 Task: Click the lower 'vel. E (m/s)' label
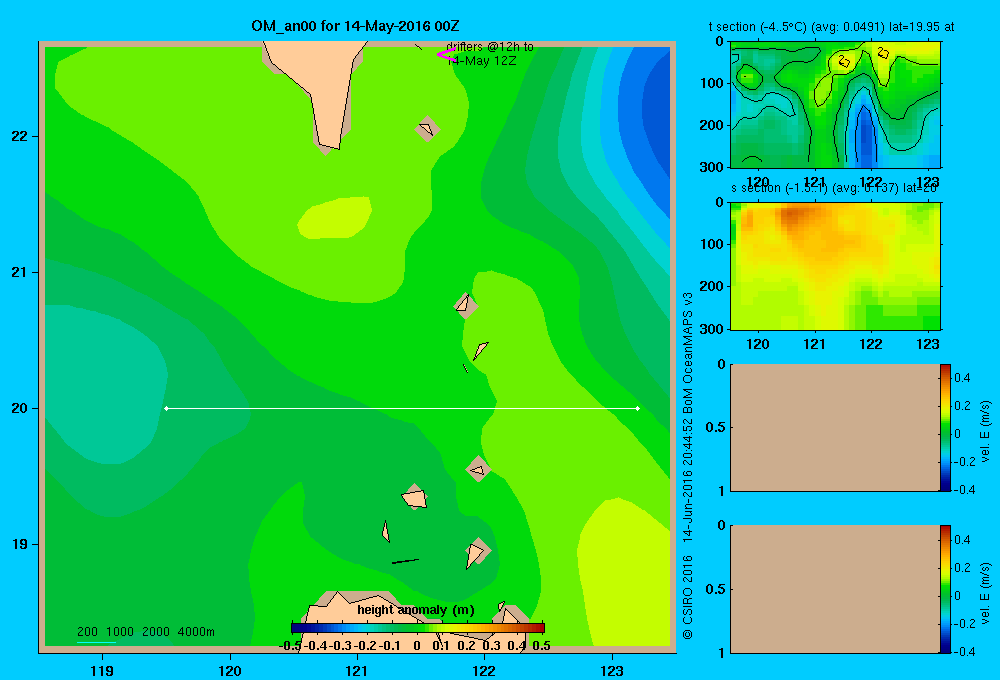click(986, 593)
